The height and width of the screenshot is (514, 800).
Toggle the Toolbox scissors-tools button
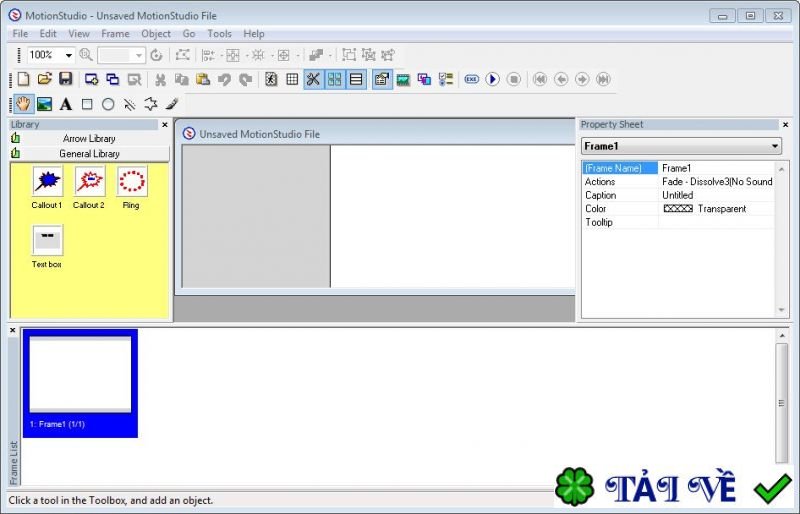(x=313, y=79)
